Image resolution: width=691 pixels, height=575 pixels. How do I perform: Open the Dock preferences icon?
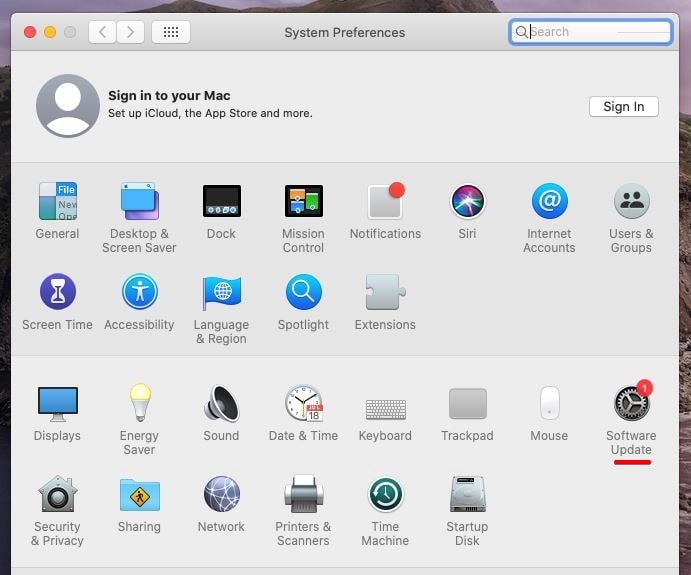click(x=222, y=201)
